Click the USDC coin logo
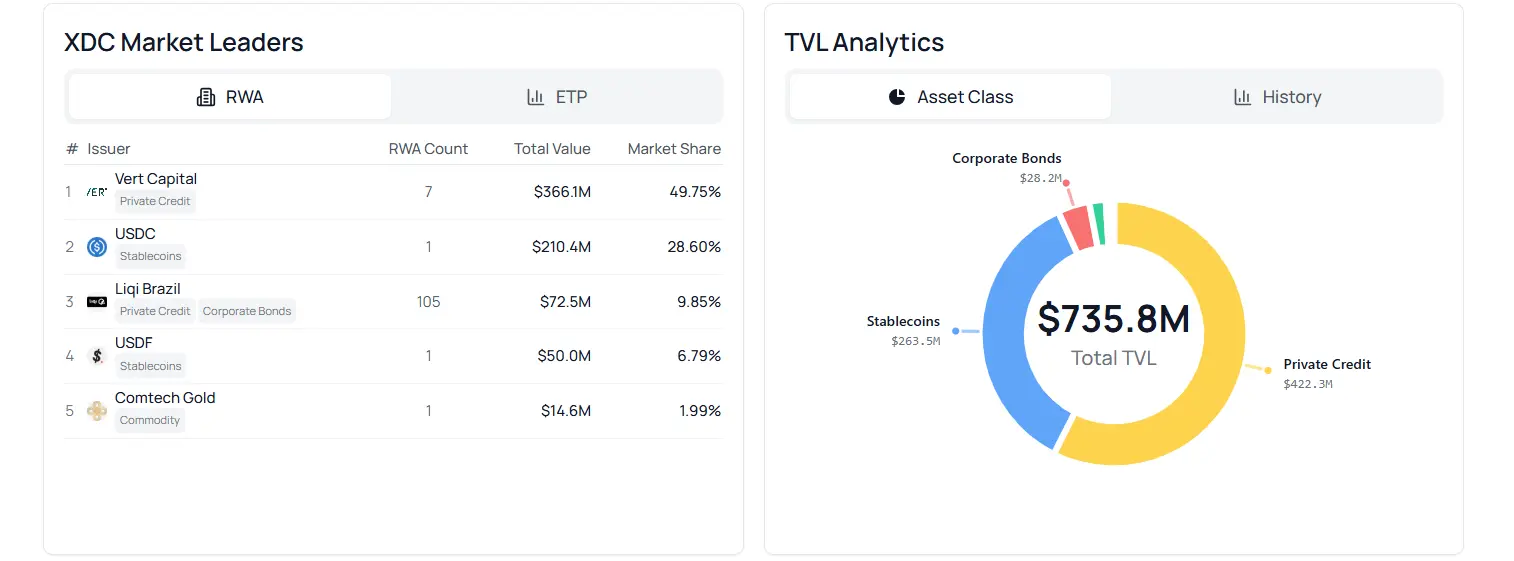 point(97,246)
